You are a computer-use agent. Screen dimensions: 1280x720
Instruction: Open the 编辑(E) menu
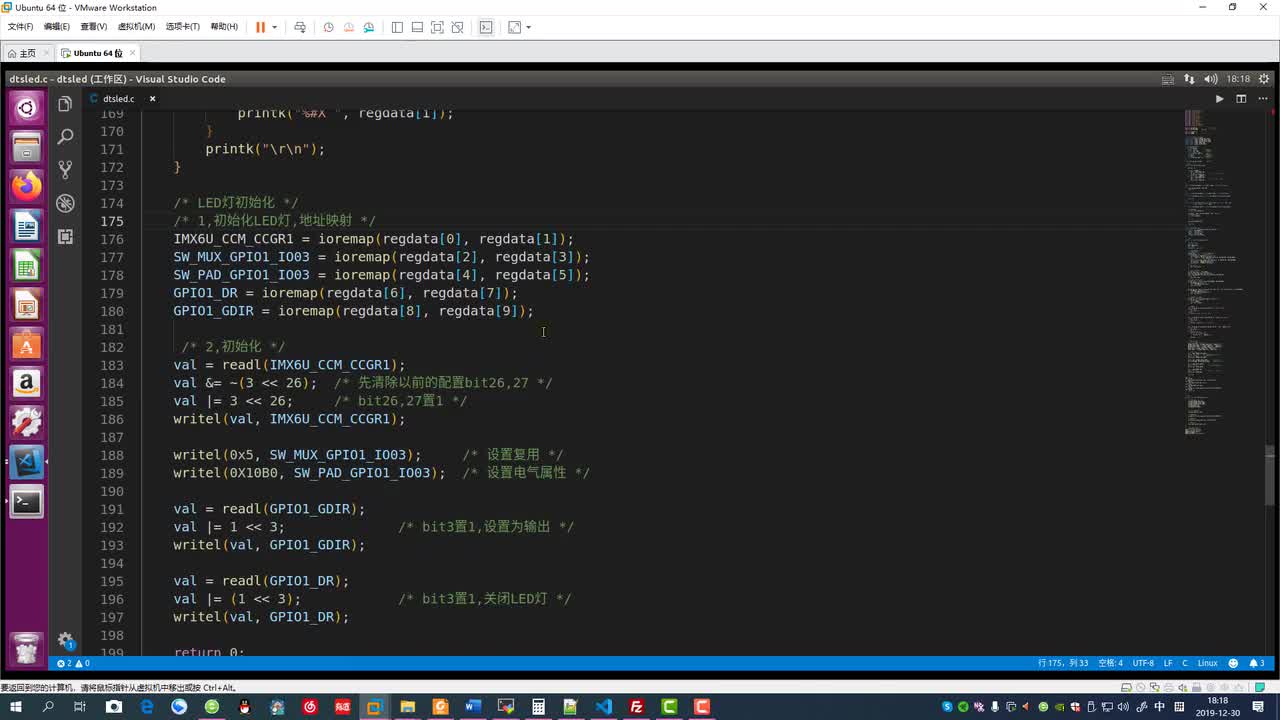[57, 27]
